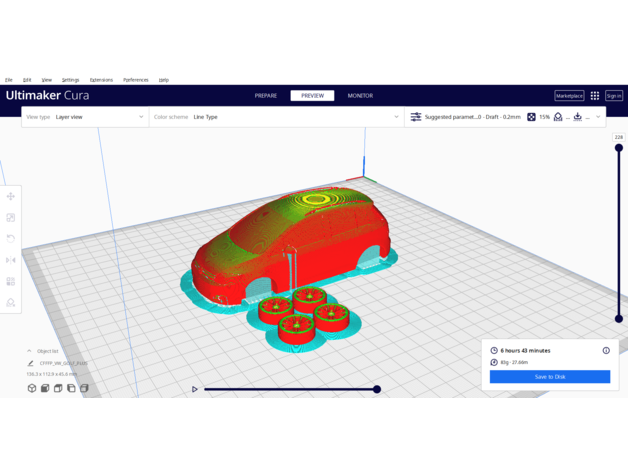Click the Save to Disk button
This screenshot has width=628, height=472.
tap(549, 377)
